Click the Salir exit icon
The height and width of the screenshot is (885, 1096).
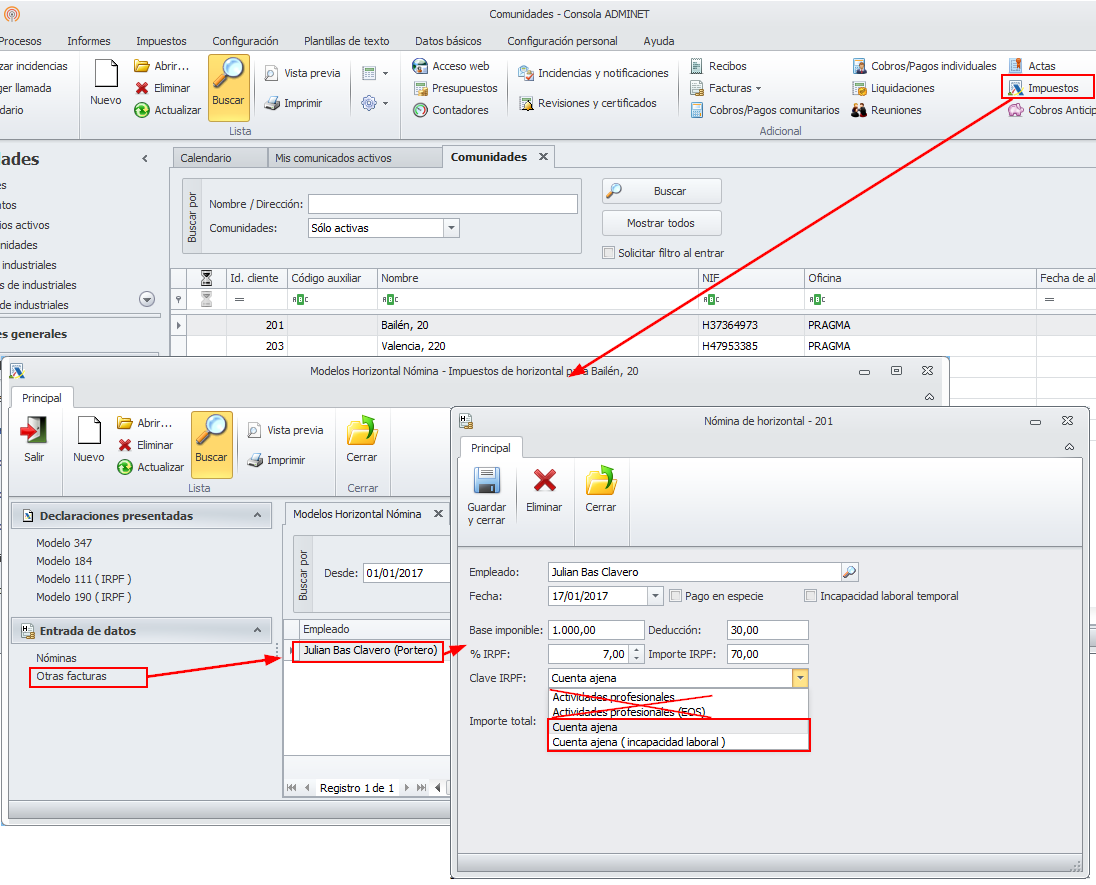pos(34,431)
